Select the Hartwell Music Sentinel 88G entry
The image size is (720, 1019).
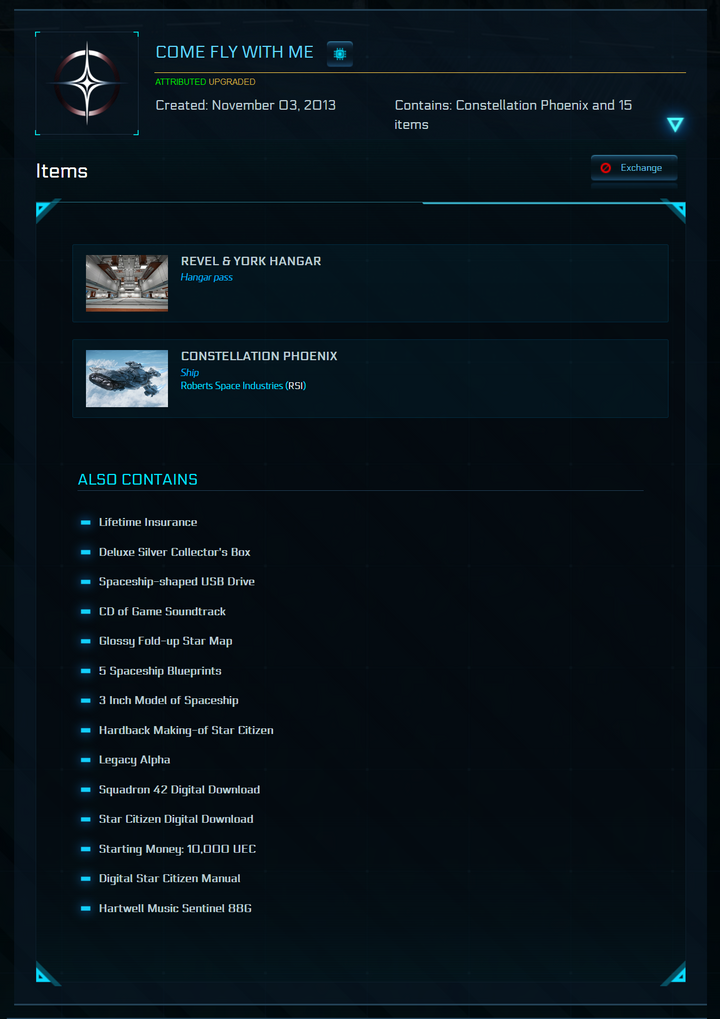pyautogui.click(x=175, y=908)
